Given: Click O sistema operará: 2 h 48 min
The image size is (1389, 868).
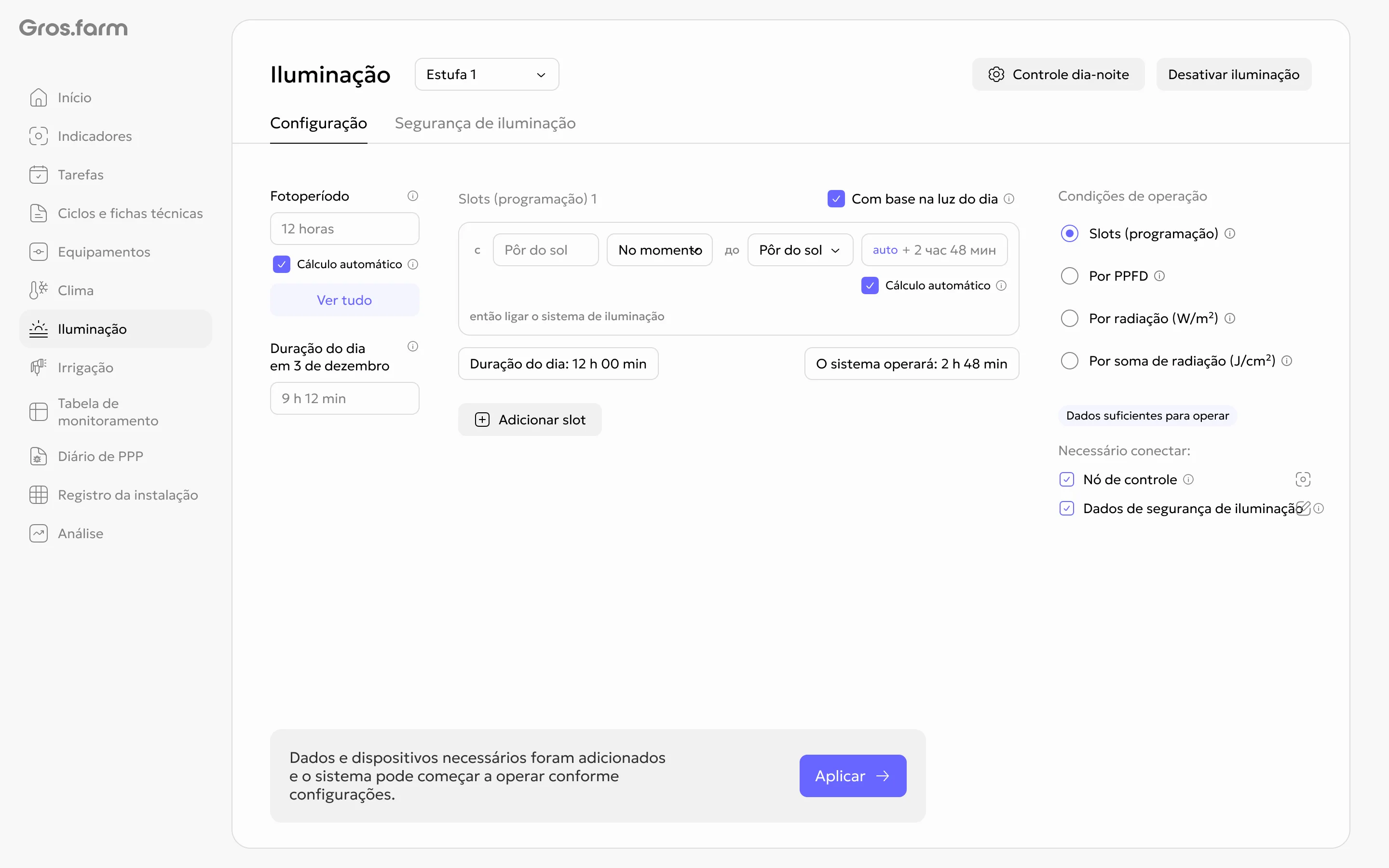Looking at the screenshot, I should click(x=912, y=364).
